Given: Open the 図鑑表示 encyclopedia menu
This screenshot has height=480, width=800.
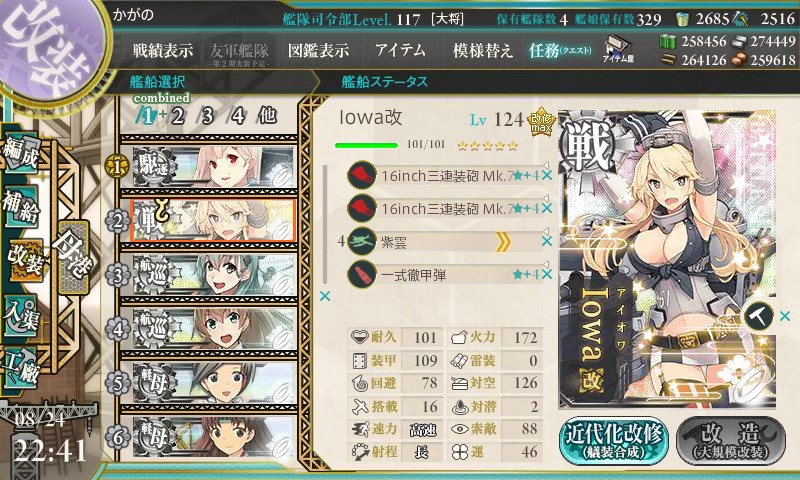Looking at the screenshot, I should click(x=318, y=50).
